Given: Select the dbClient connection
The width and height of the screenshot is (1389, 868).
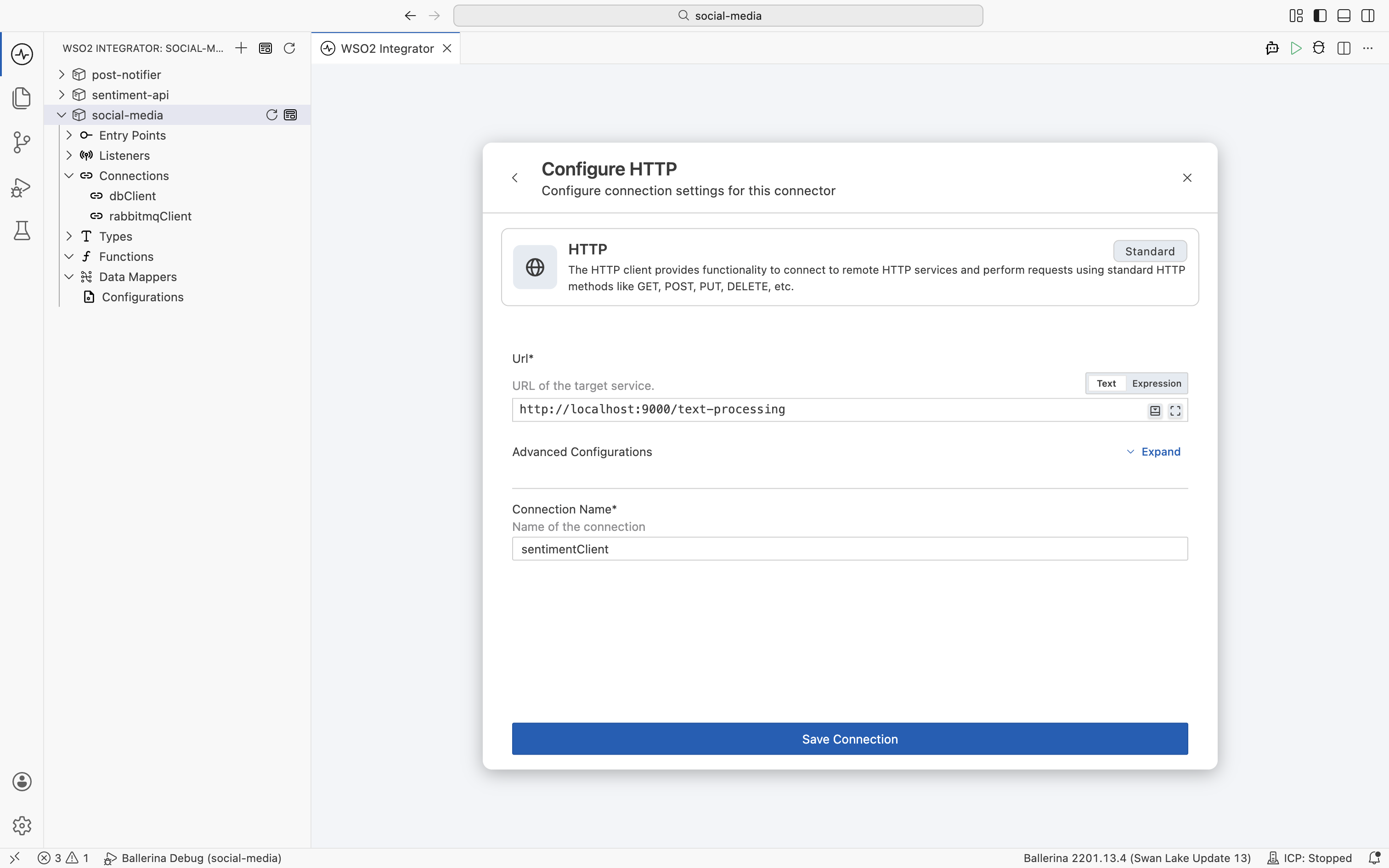Looking at the screenshot, I should pyautogui.click(x=133, y=196).
